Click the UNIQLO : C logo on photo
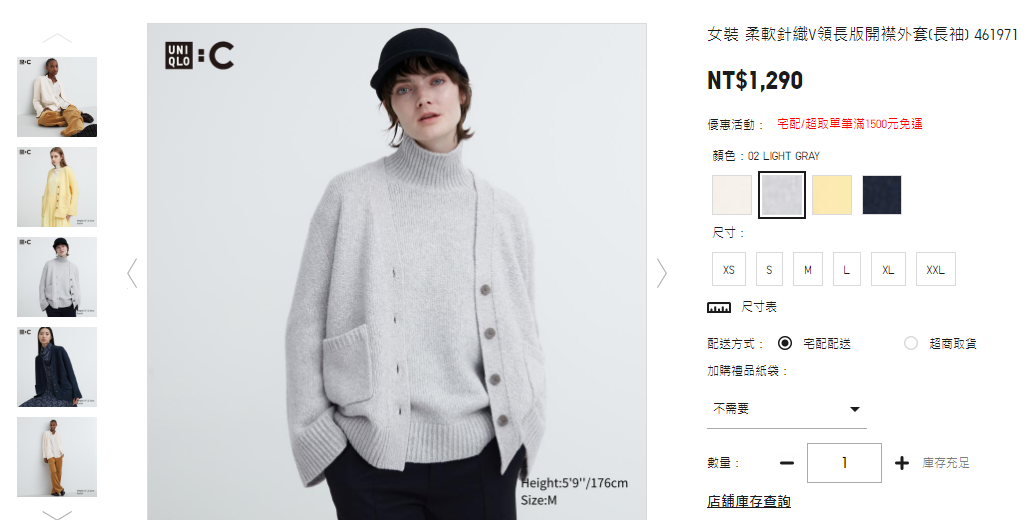Viewport: 1030px width, 520px height. pyautogui.click(x=200, y=55)
